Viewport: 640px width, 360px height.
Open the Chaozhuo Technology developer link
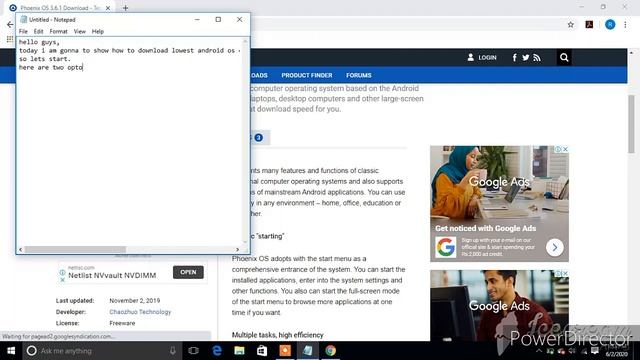tap(140, 312)
